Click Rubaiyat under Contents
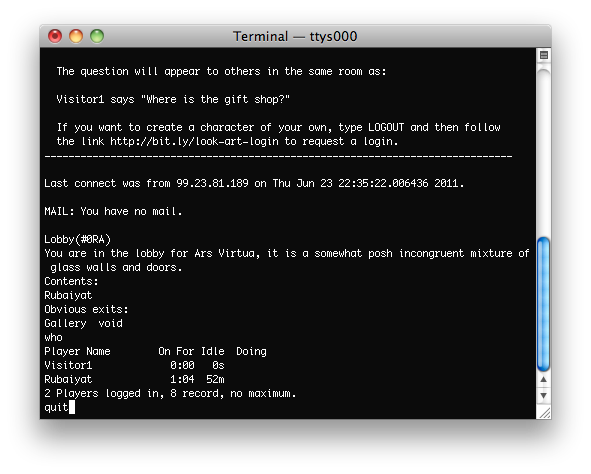 (68, 295)
